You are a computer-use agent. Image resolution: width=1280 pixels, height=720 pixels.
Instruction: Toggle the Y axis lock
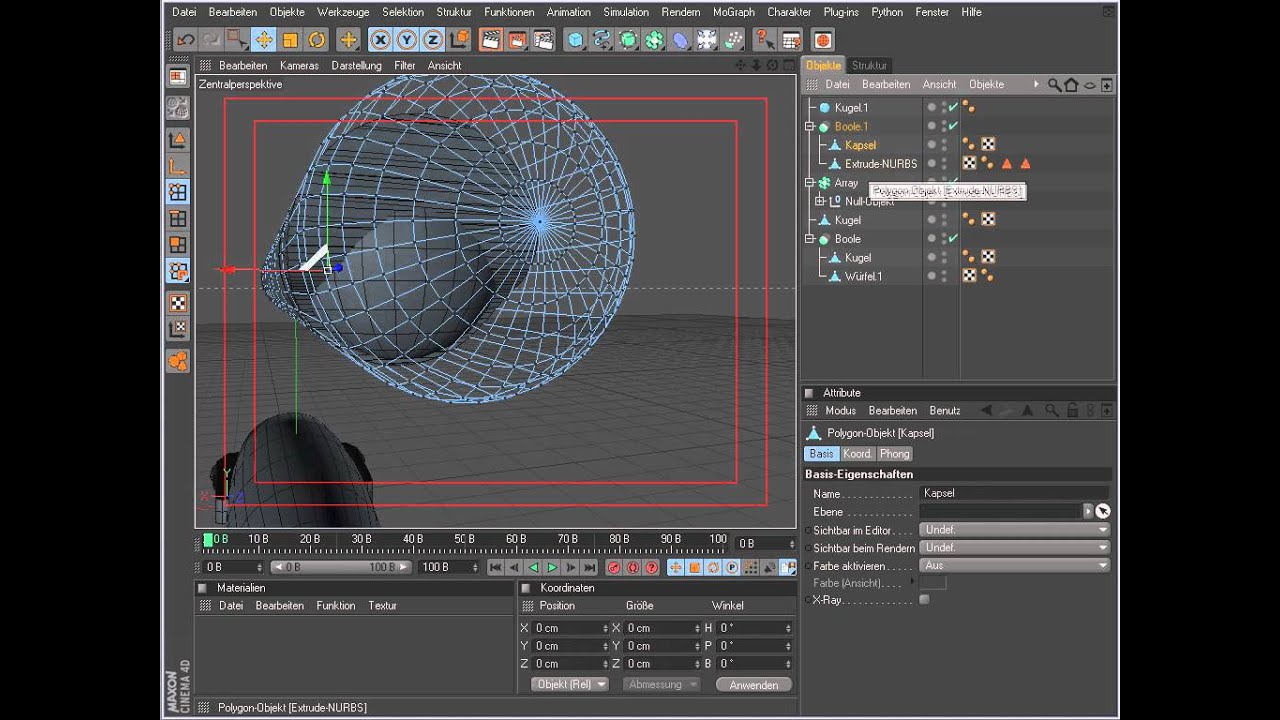(406, 40)
